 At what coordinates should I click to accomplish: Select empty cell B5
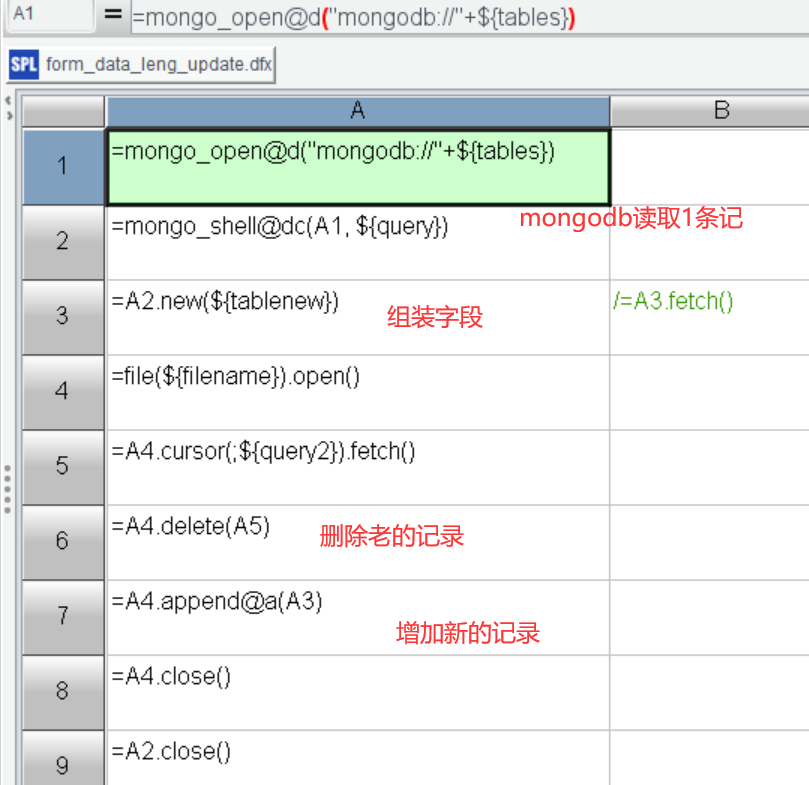coord(710,467)
